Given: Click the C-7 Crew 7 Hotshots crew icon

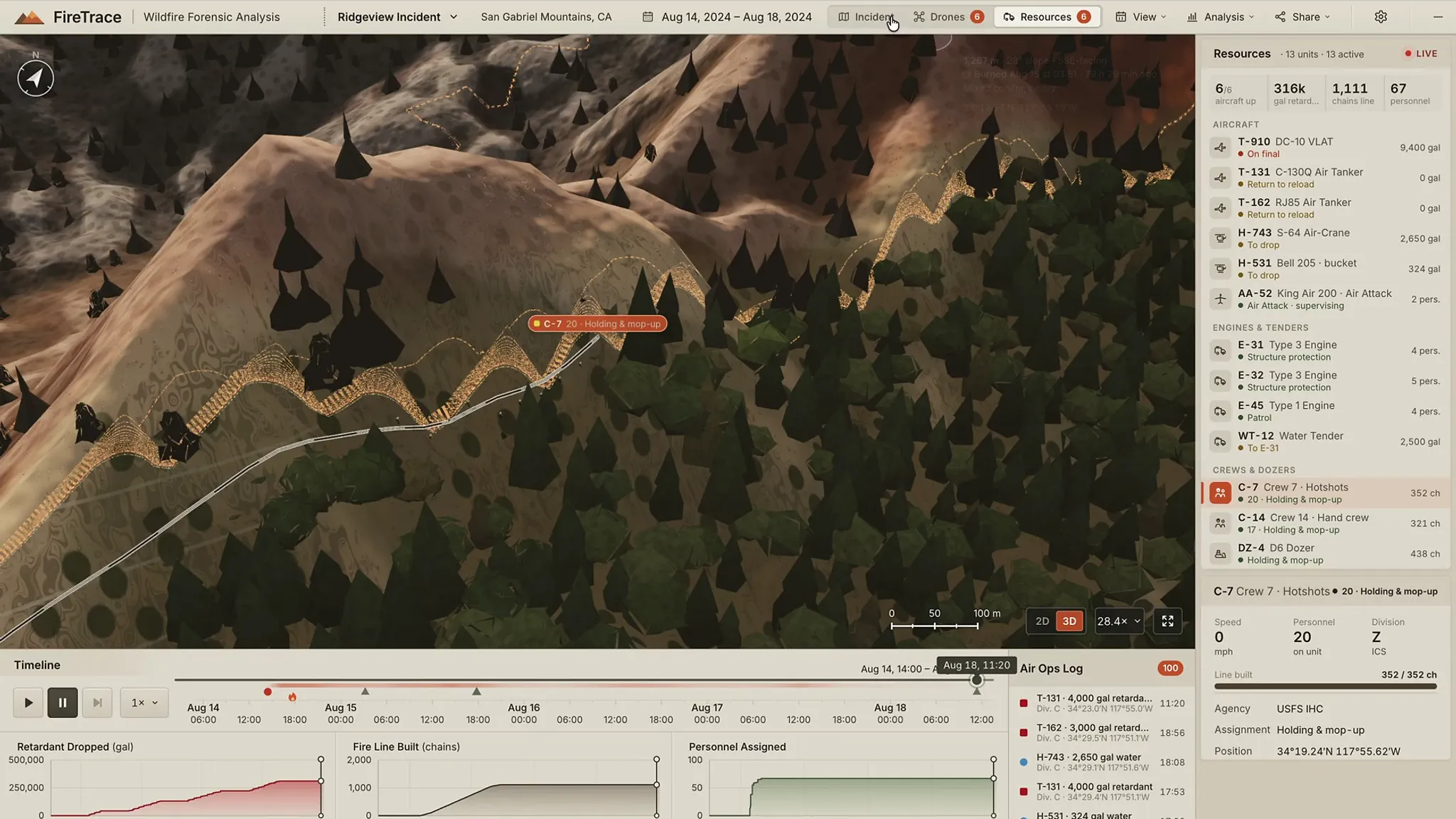Looking at the screenshot, I should coord(1221,493).
